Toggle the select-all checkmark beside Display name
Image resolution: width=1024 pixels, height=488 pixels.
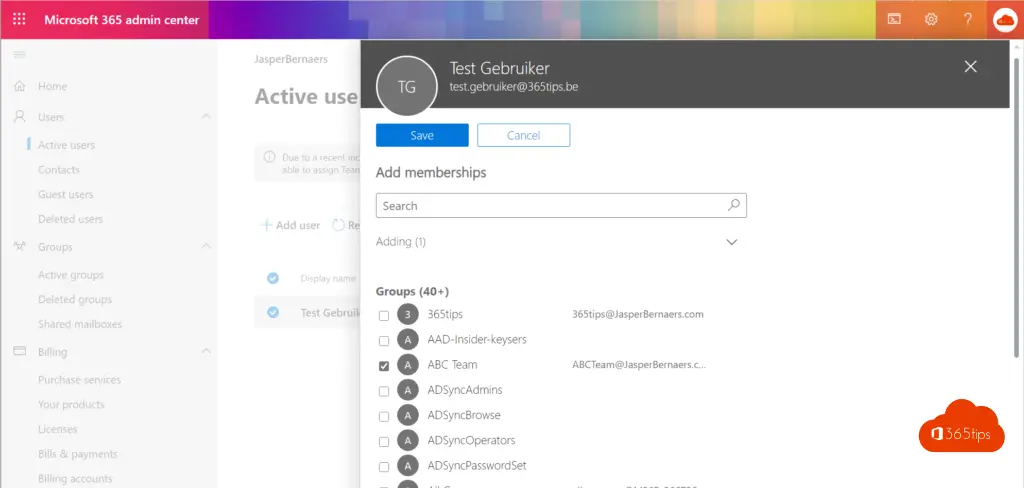click(273, 278)
